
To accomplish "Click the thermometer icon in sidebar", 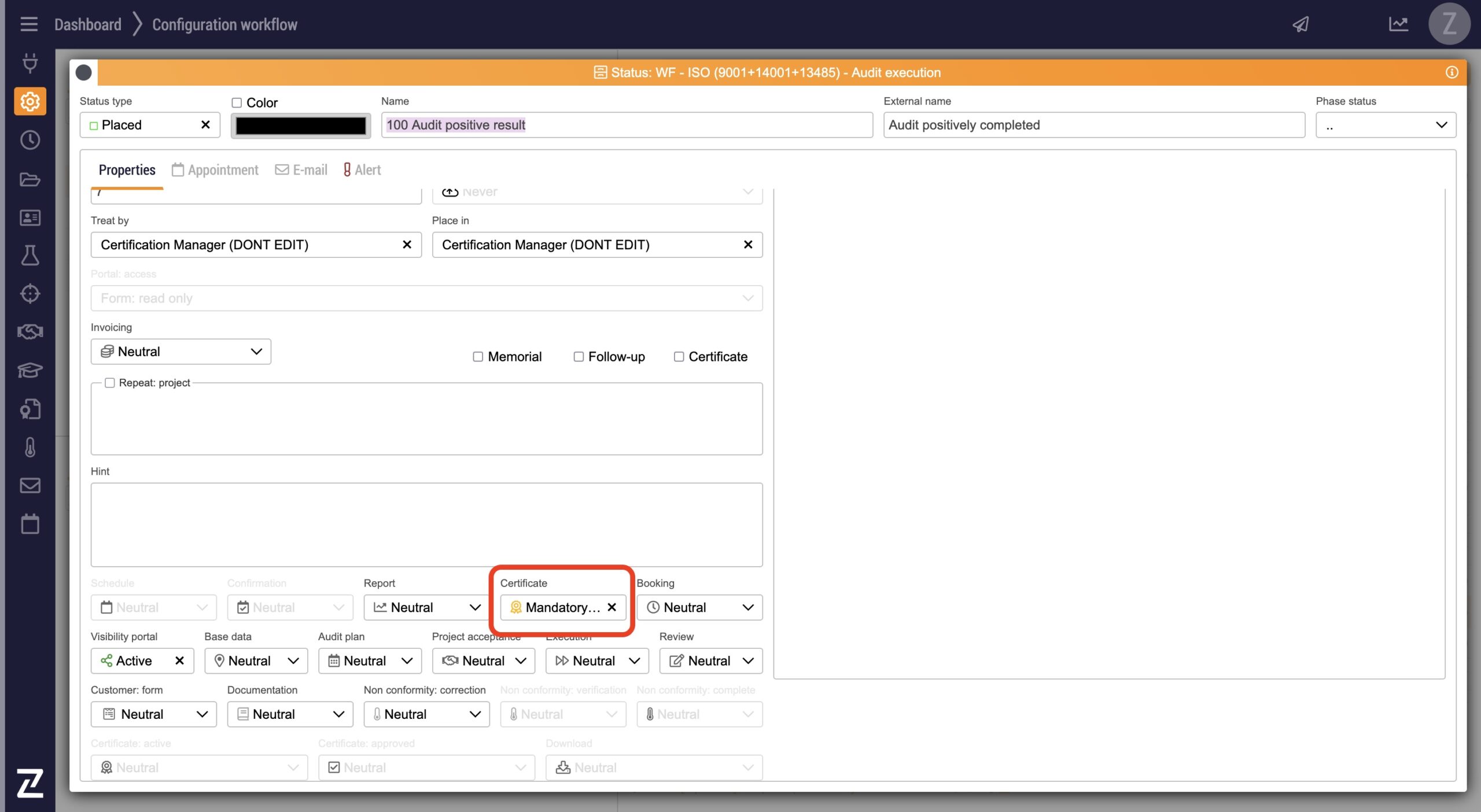I will (x=30, y=447).
